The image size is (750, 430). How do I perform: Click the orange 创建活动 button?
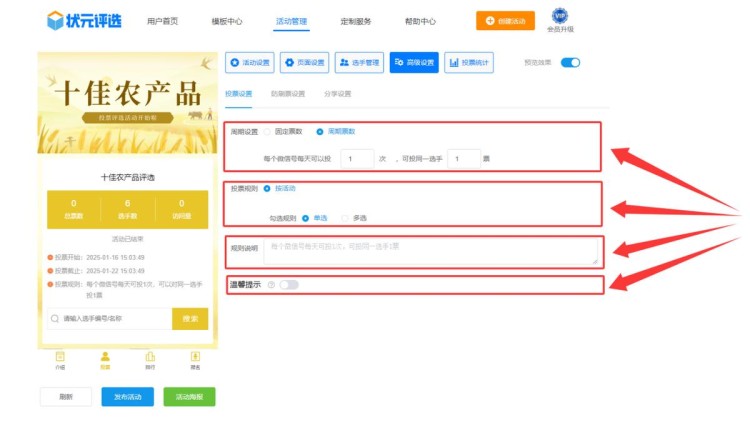click(504, 20)
